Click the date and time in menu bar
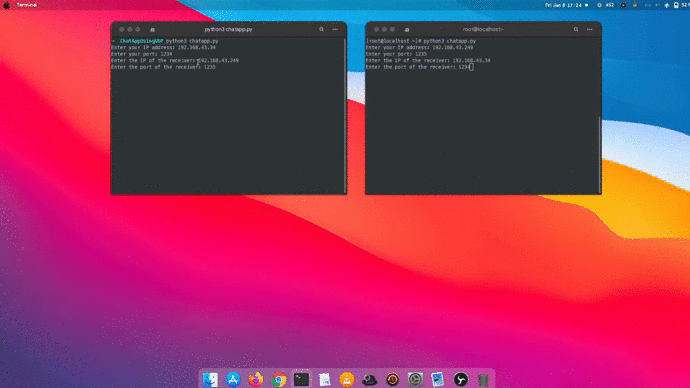The width and height of the screenshot is (690, 388). tap(563, 5)
